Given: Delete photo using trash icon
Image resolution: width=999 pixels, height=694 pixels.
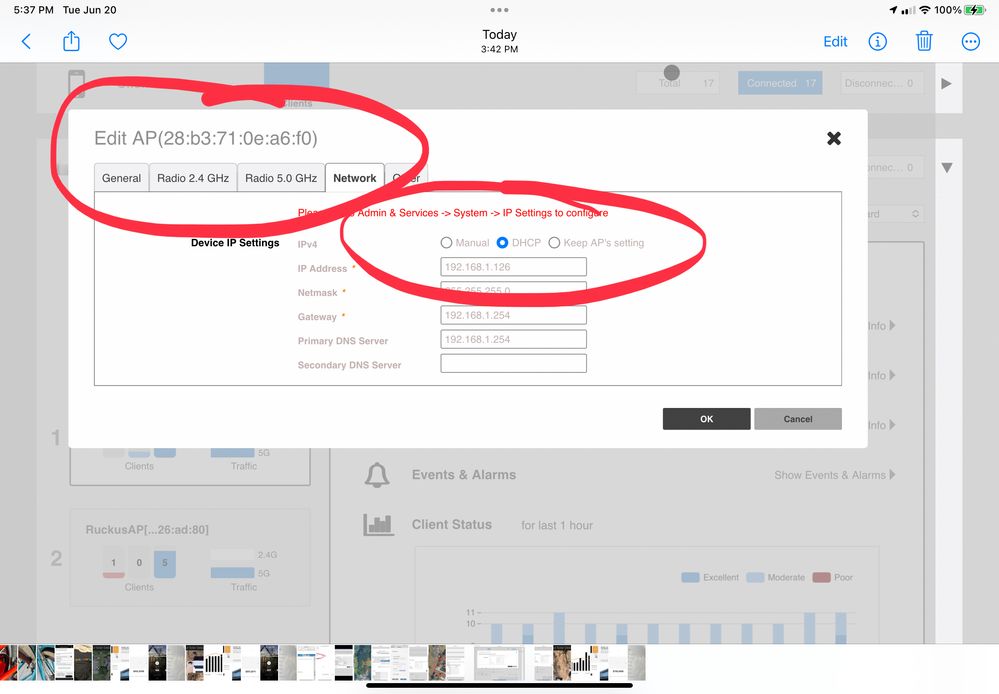Looking at the screenshot, I should point(924,41).
